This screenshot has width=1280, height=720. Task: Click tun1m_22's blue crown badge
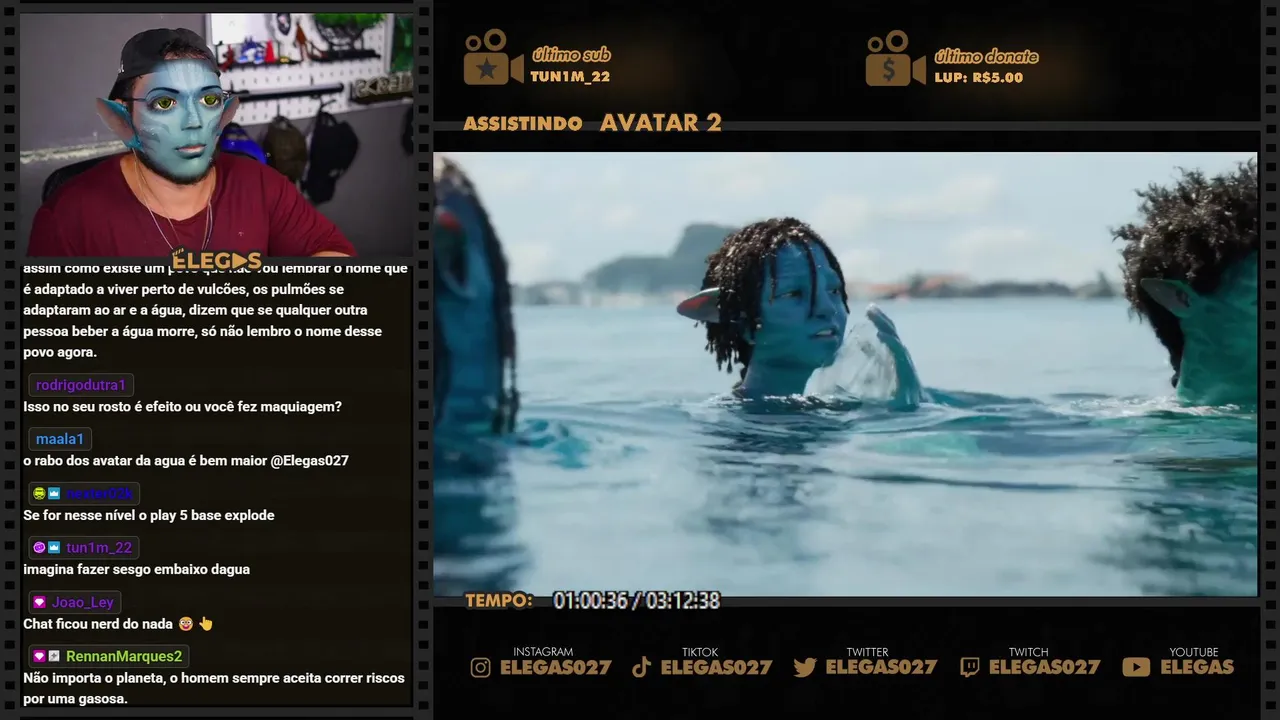54,547
